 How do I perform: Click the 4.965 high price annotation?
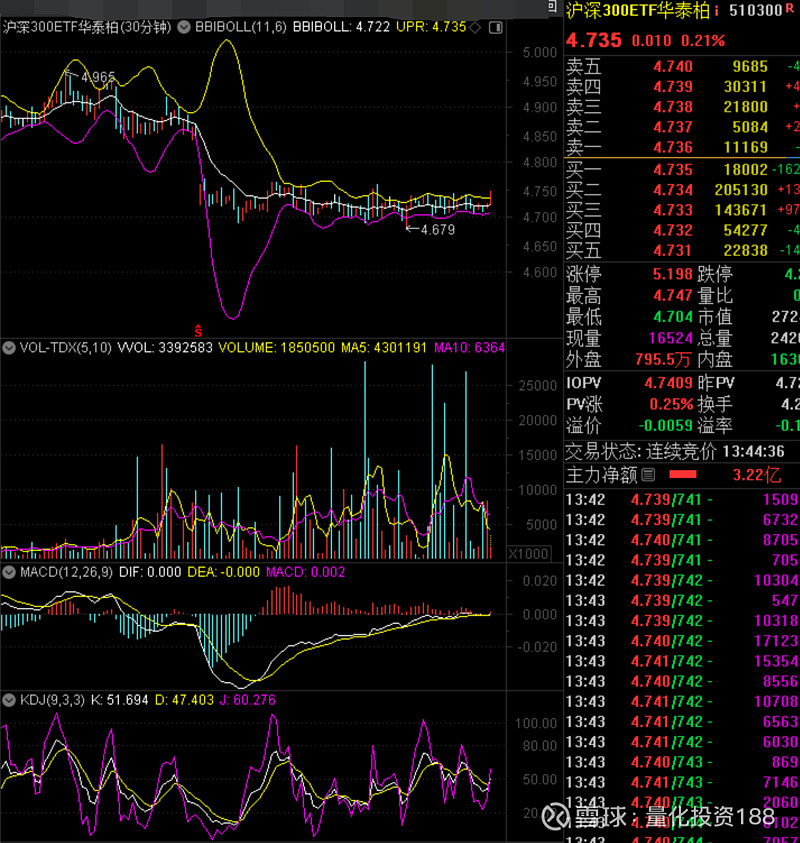point(98,77)
